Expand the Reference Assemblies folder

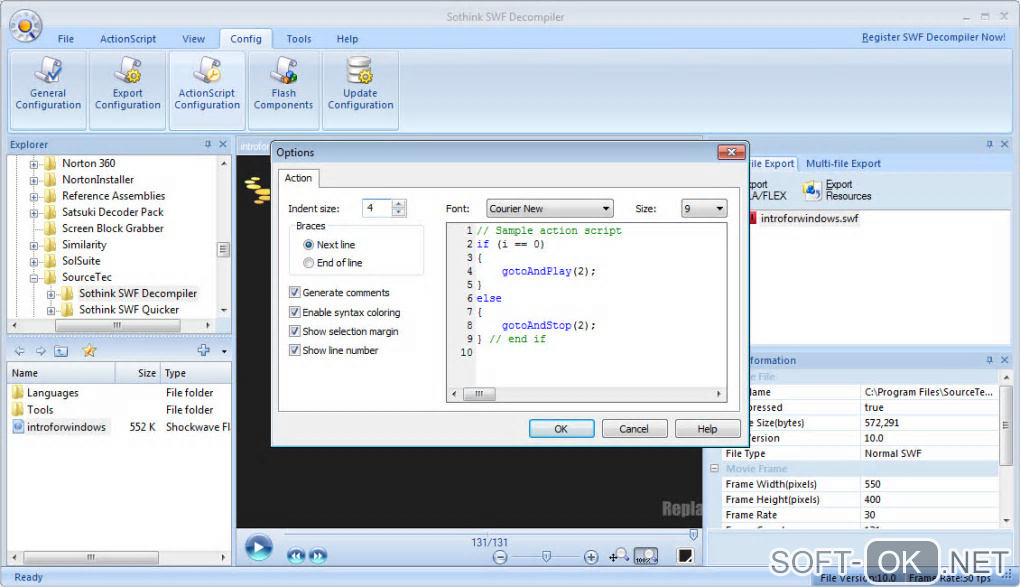click(x=34, y=197)
